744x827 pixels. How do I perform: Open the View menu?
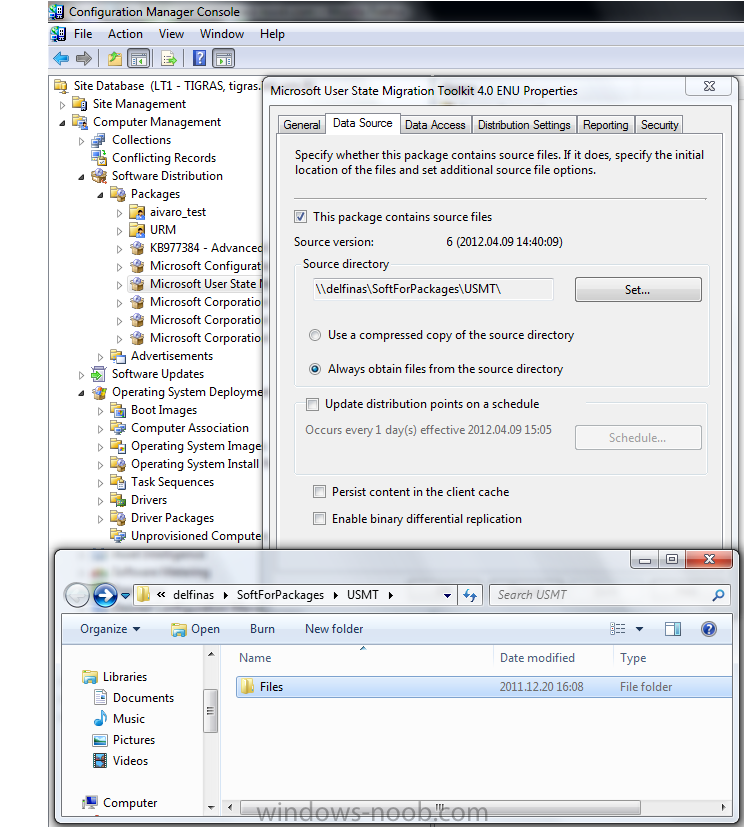coord(171,34)
